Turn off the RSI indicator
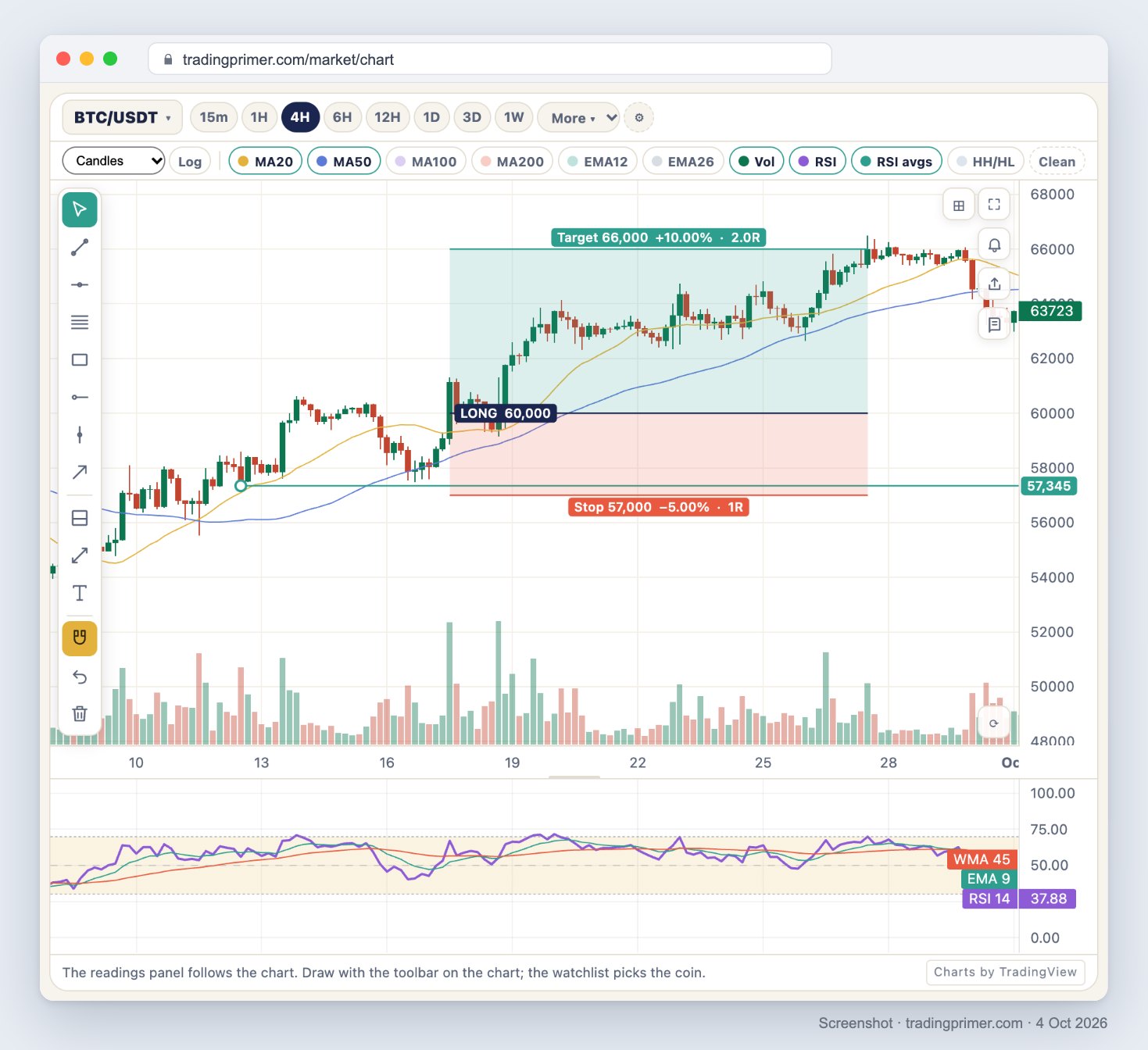This screenshot has width=1148, height=1050. coord(817,162)
